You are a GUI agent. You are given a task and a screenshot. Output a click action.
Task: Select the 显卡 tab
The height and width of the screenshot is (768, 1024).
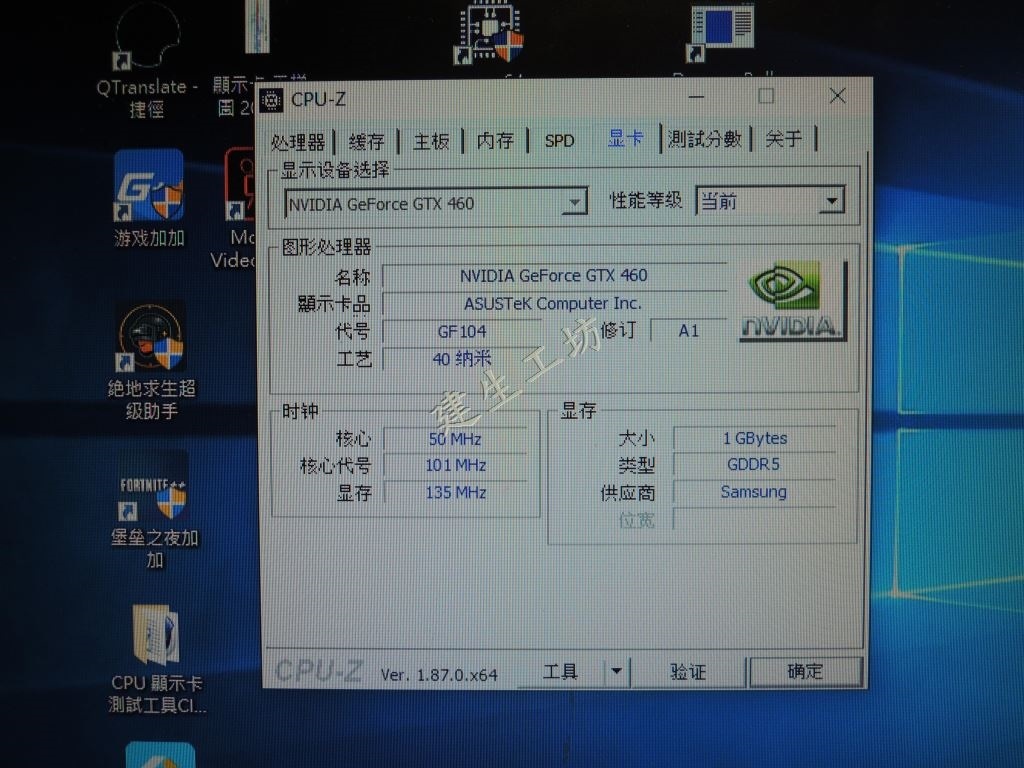(625, 138)
